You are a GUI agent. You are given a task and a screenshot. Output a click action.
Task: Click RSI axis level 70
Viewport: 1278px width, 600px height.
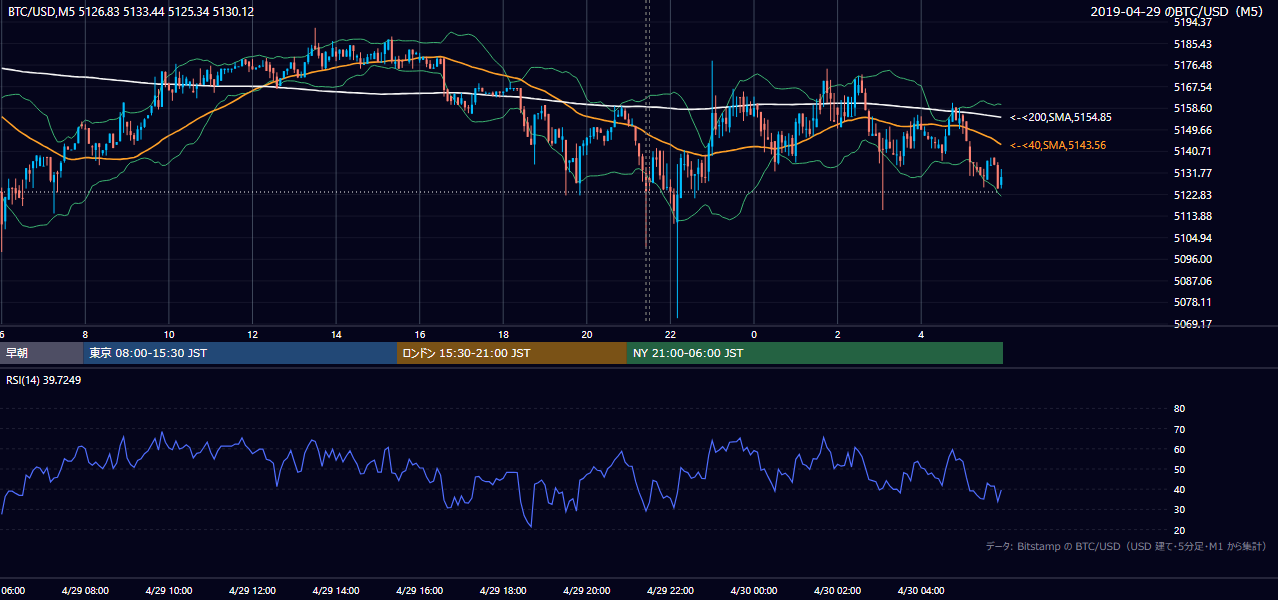[x=1179, y=429]
